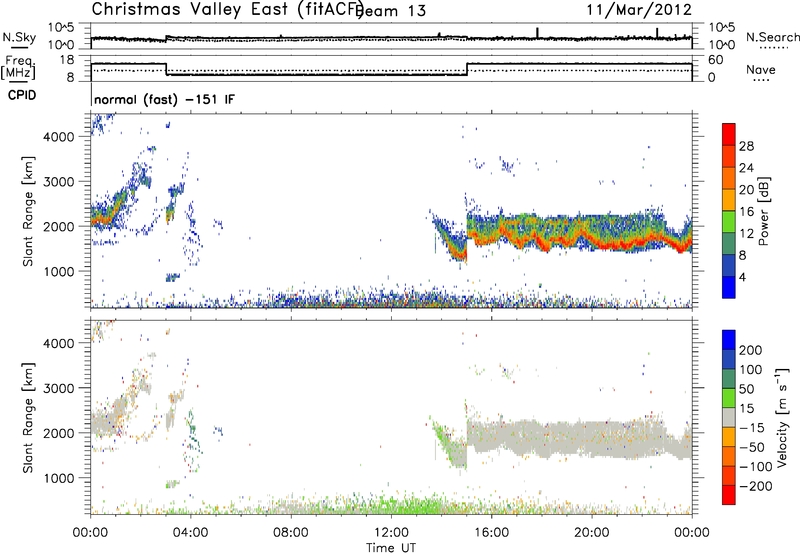
Task: Click the frequency step line at 15:00
Action: [x=467, y=69]
